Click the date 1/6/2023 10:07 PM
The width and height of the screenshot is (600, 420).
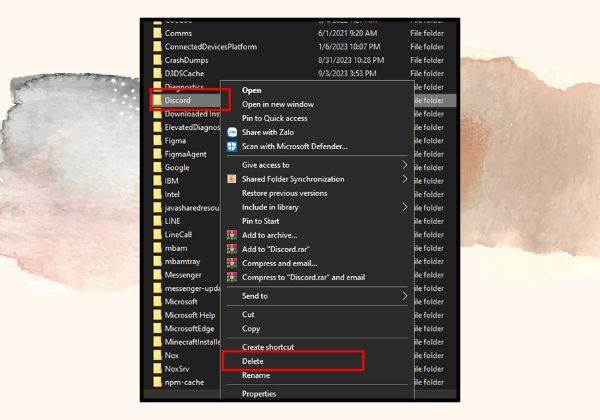349,47
